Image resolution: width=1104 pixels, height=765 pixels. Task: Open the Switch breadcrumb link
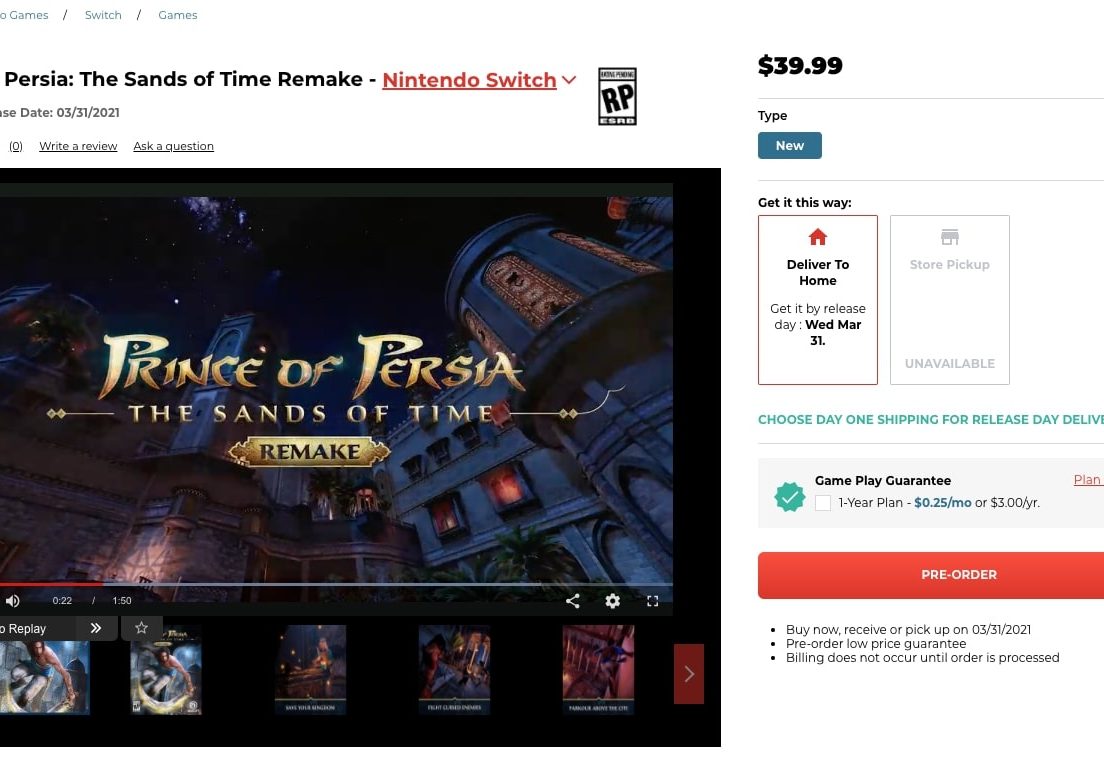[x=103, y=15]
